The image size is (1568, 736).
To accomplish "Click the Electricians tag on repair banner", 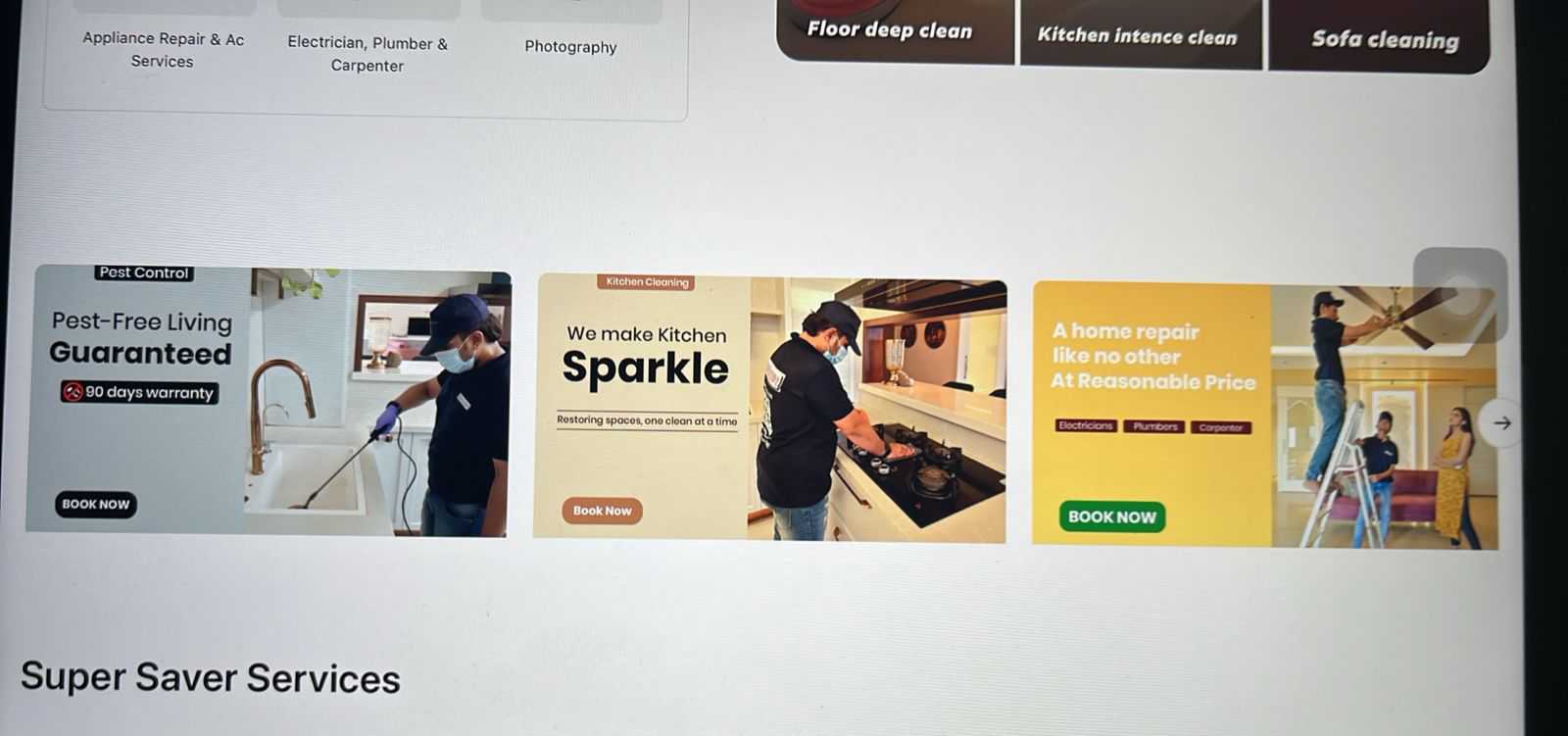I will (1085, 425).
